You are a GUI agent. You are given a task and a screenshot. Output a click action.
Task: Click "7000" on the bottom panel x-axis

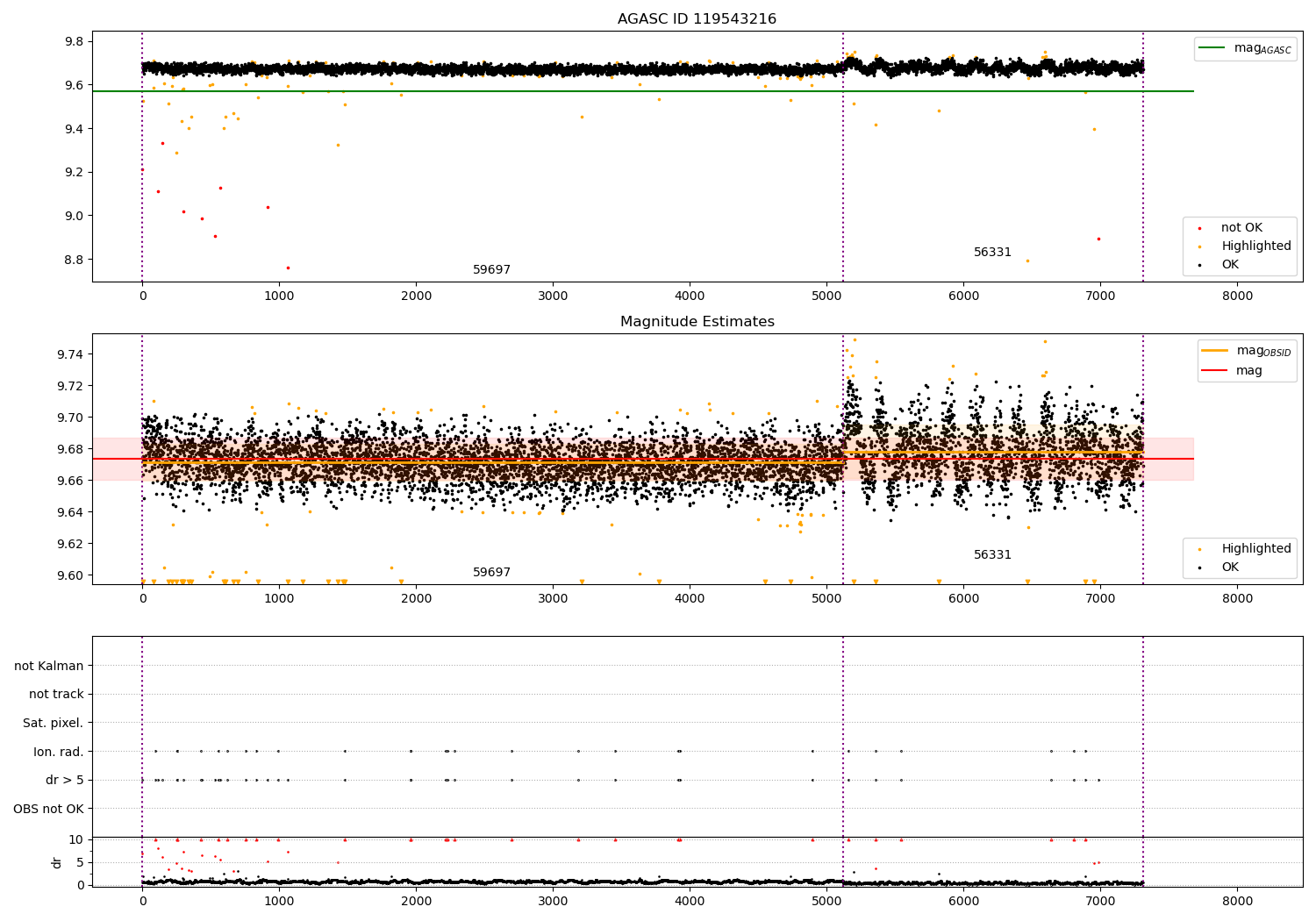[1100, 901]
